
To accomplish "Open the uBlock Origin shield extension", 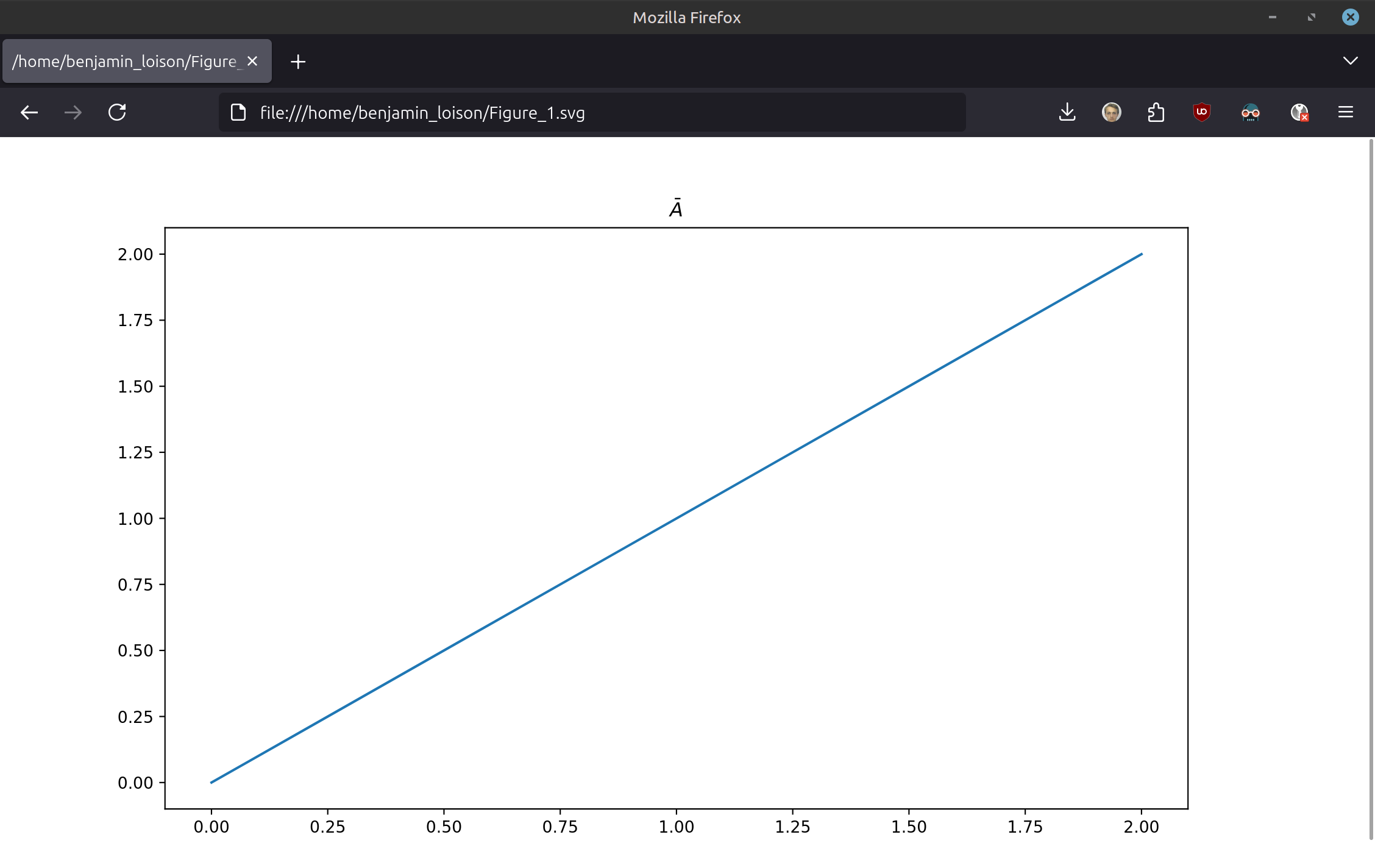I will (1201, 112).
